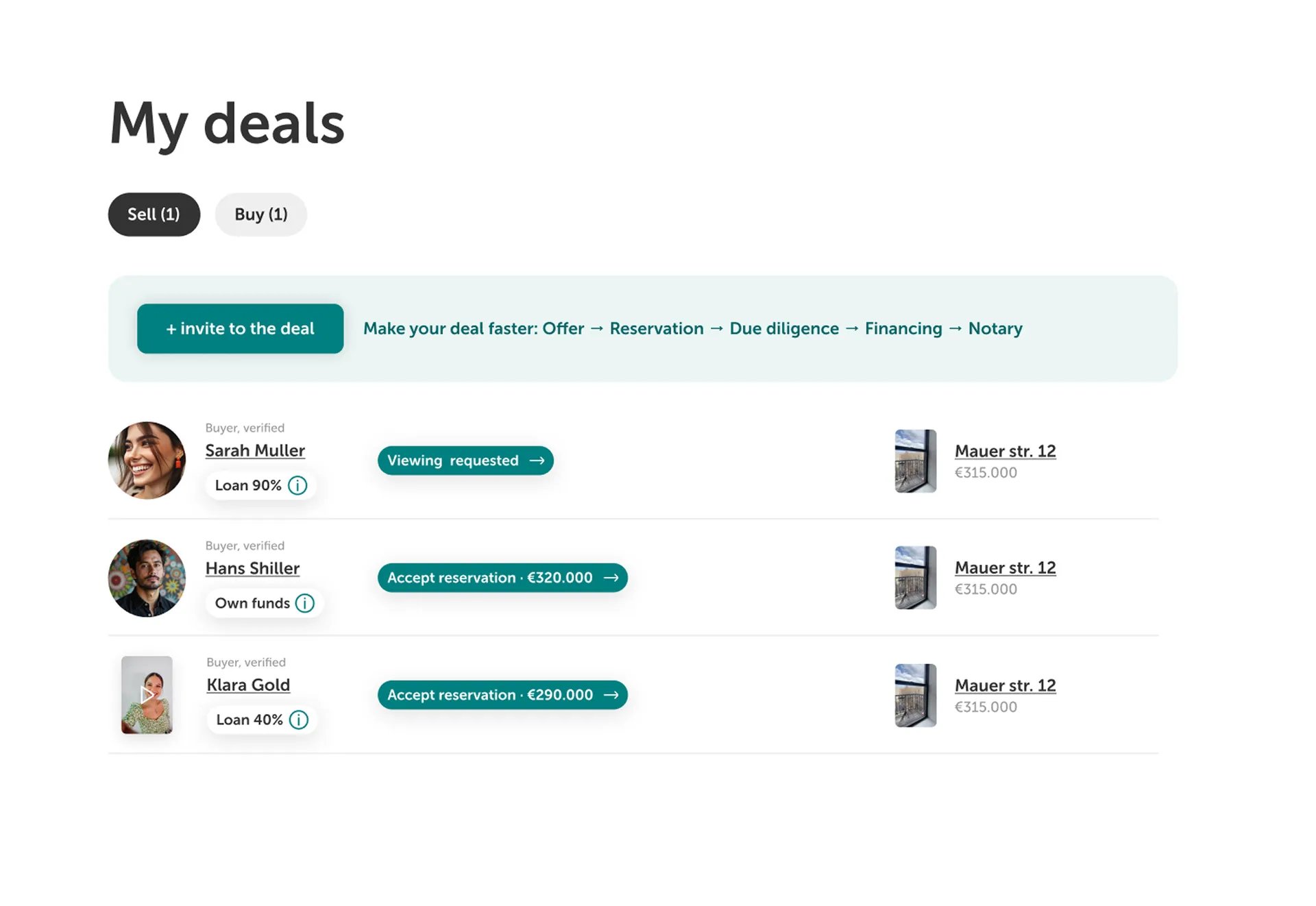Click the invite to the deal button
Image resolution: width=1316 pixels, height=906 pixels.
[240, 328]
